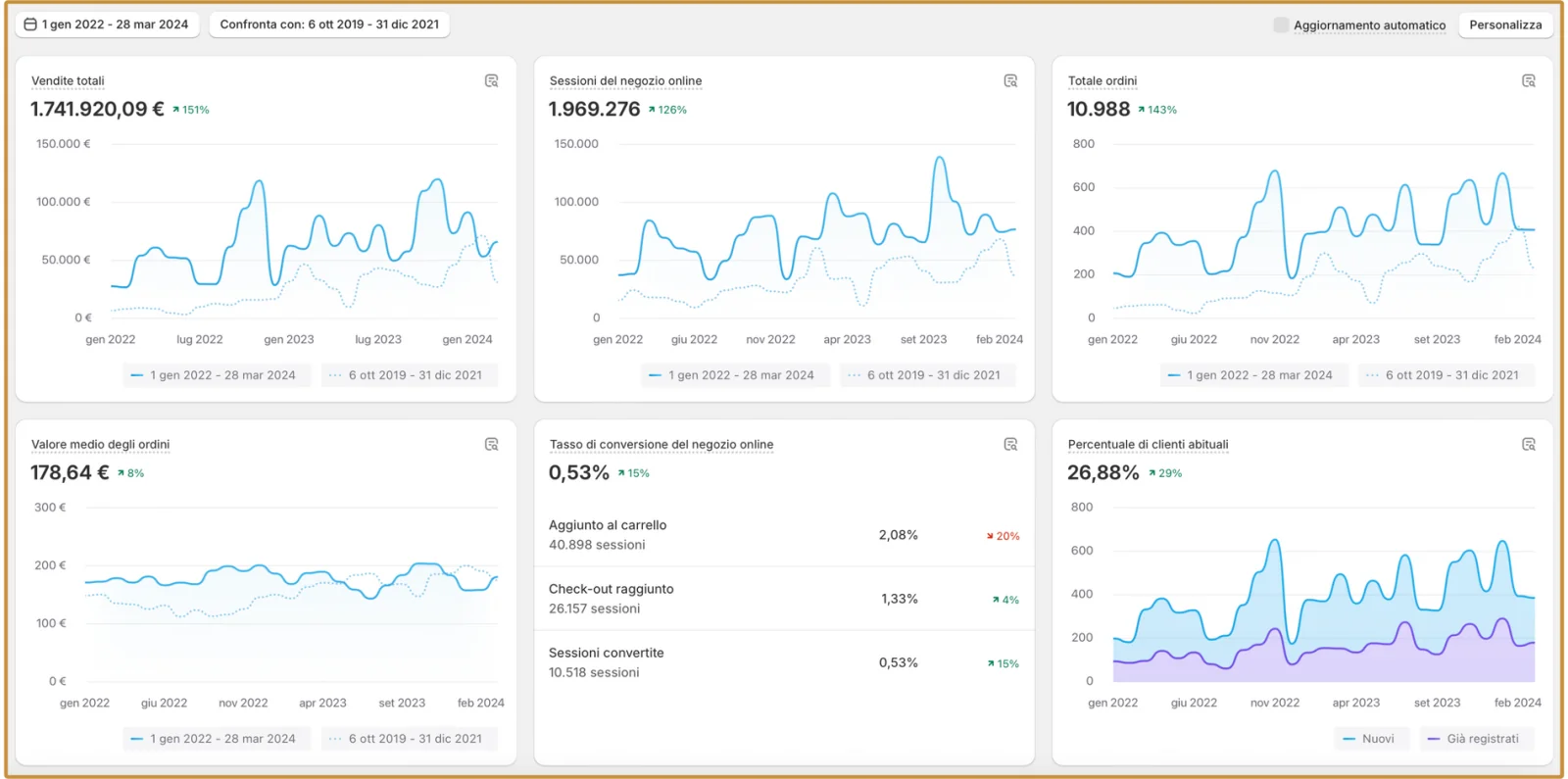Open the report icon on Valore medio degli ordini card
This screenshot has height=779, width=1568.
pyautogui.click(x=492, y=445)
